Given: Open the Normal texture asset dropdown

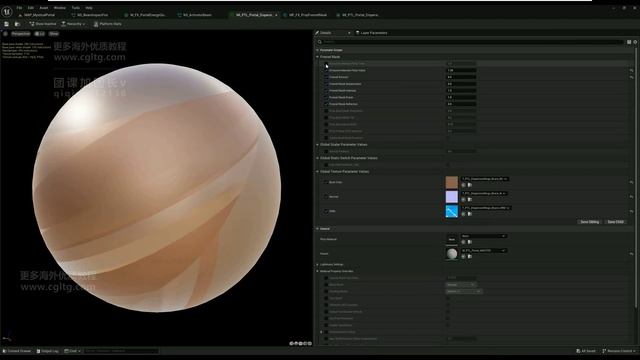Looking at the screenshot, I should click(484, 193).
